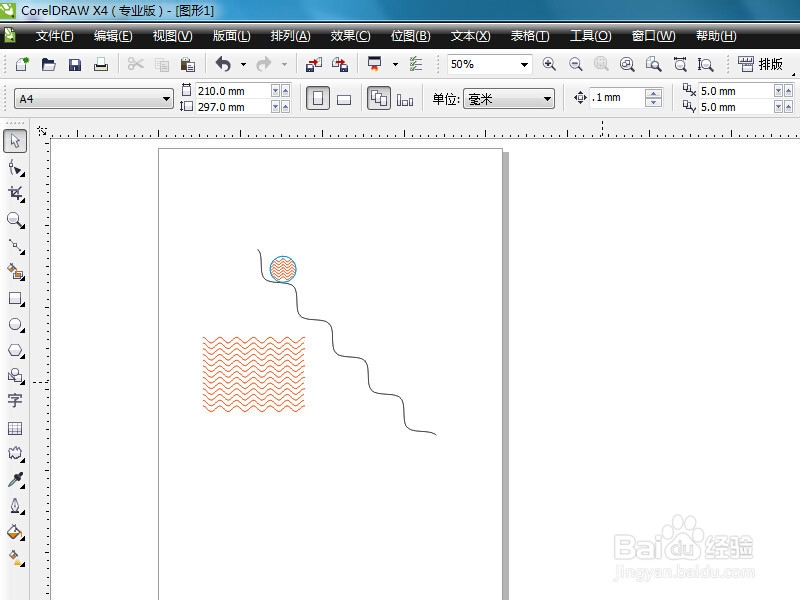
Task: Undo the last action
Action: (223, 64)
